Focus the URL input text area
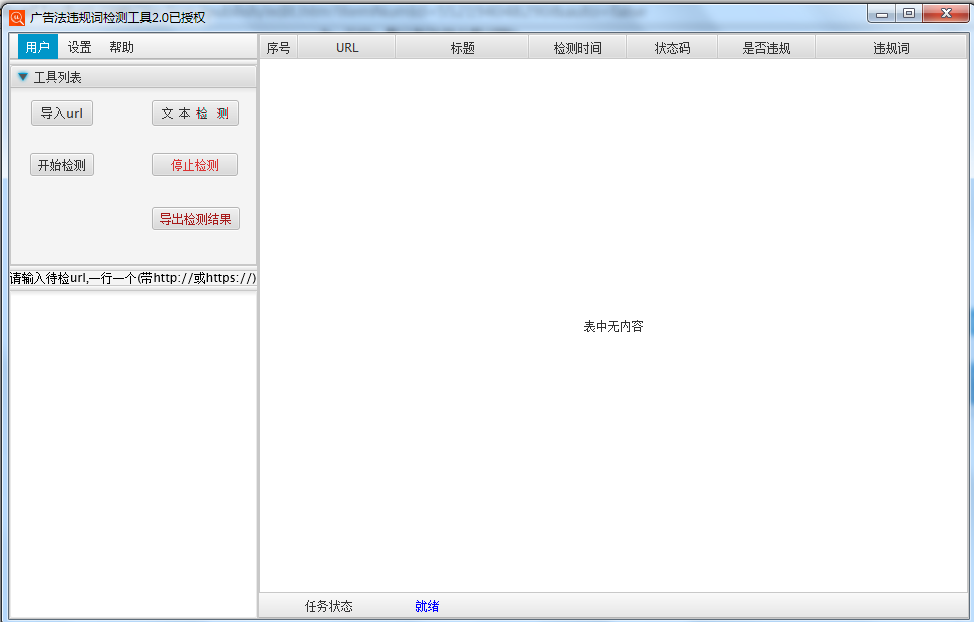Screen dimensions: 974x622 click(133, 450)
